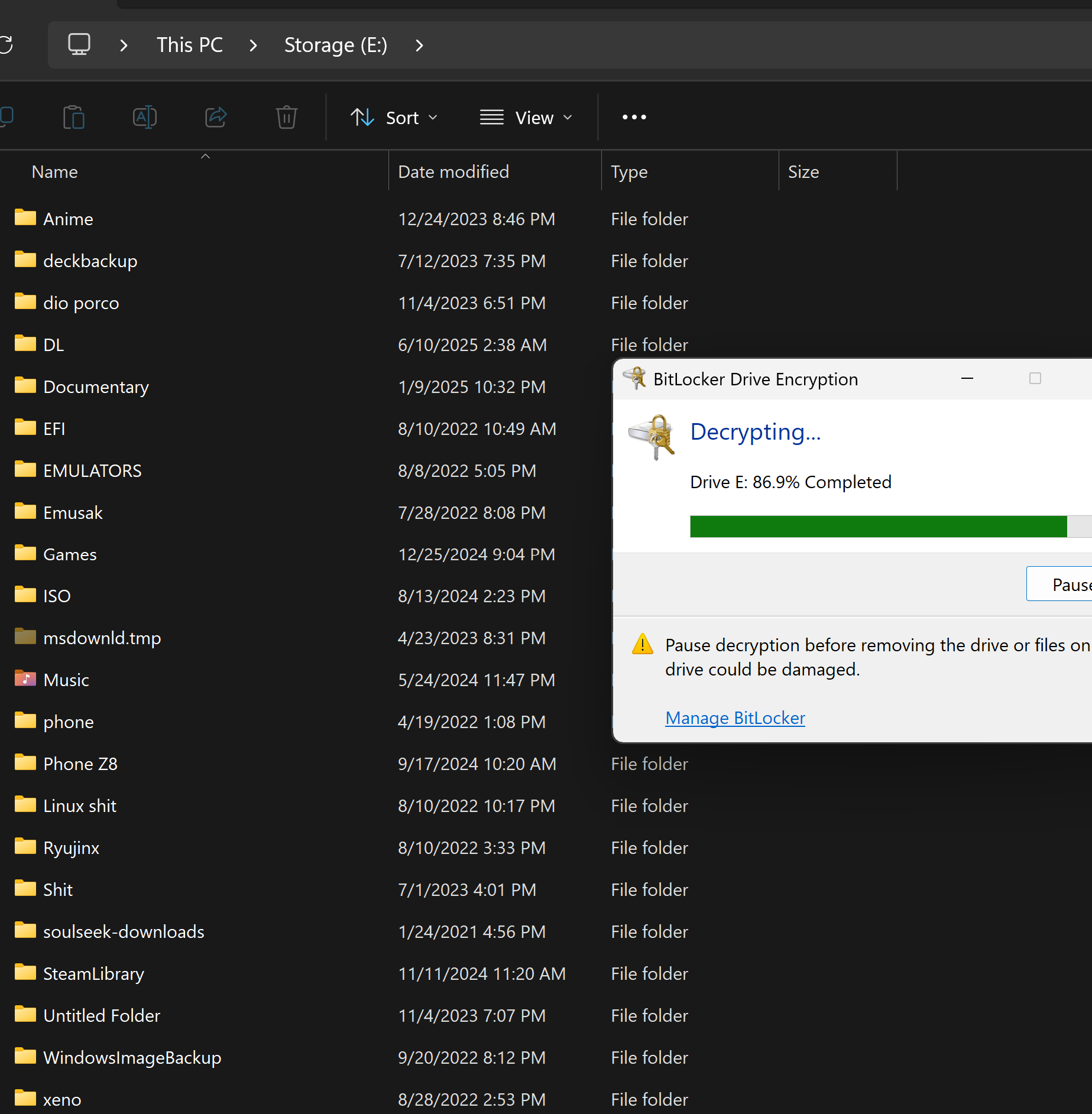1092x1114 pixels.
Task: Select the Music folder icon
Action: click(x=25, y=679)
